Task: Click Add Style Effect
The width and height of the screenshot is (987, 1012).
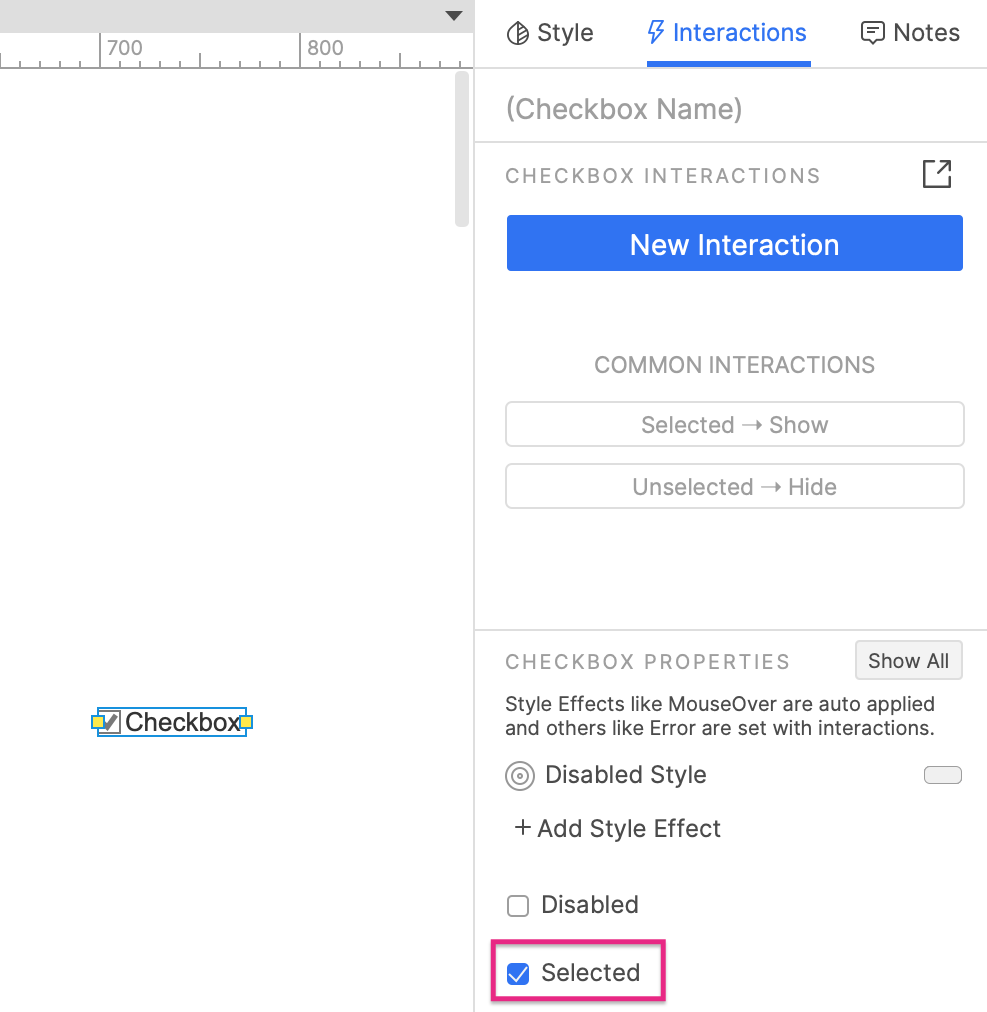Action: (617, 828)
